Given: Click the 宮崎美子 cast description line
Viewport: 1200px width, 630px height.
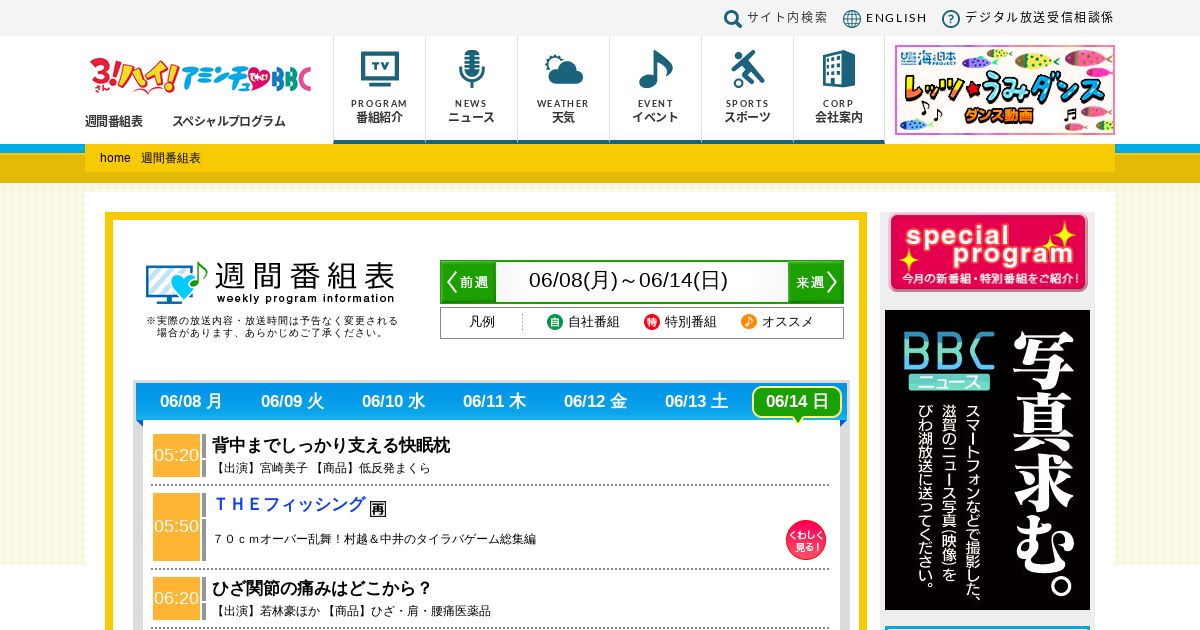Looking at the screenshot, I should pyautogui.click(x=321, y=468).
